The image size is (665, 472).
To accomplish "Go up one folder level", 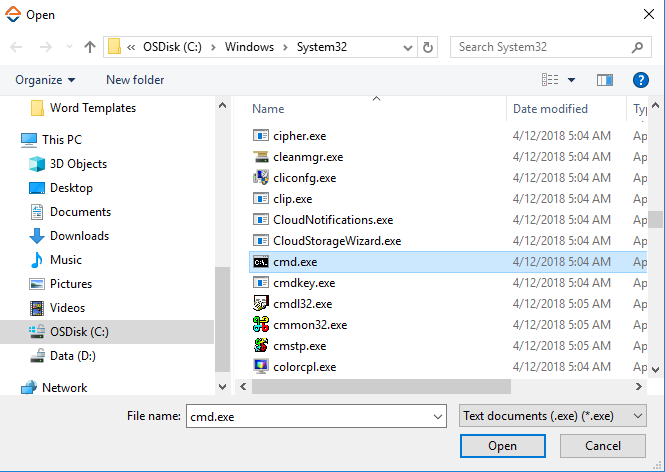I will (x=89, y=47).
